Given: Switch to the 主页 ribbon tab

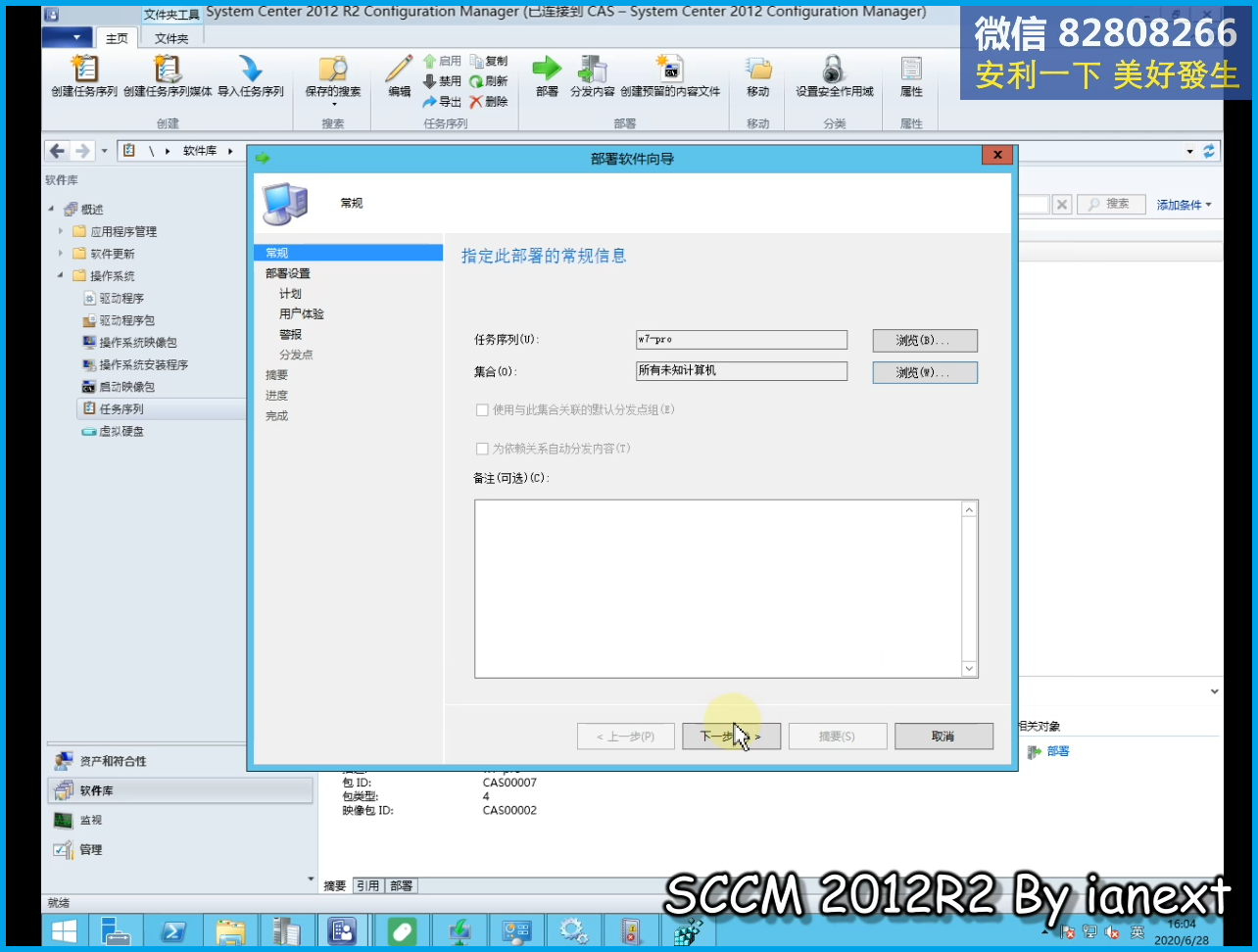Looking at the screenshot, I should pyautogui.click(x=117, y=38).
